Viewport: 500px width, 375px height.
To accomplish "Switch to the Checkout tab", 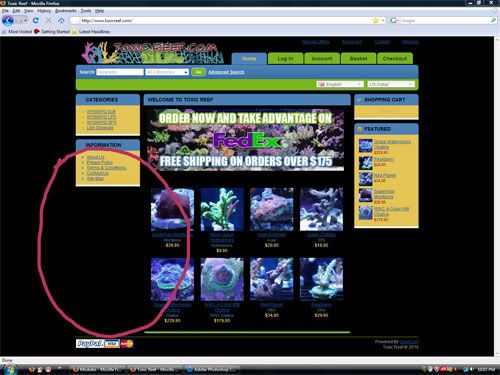I will [x=395, y=58].
